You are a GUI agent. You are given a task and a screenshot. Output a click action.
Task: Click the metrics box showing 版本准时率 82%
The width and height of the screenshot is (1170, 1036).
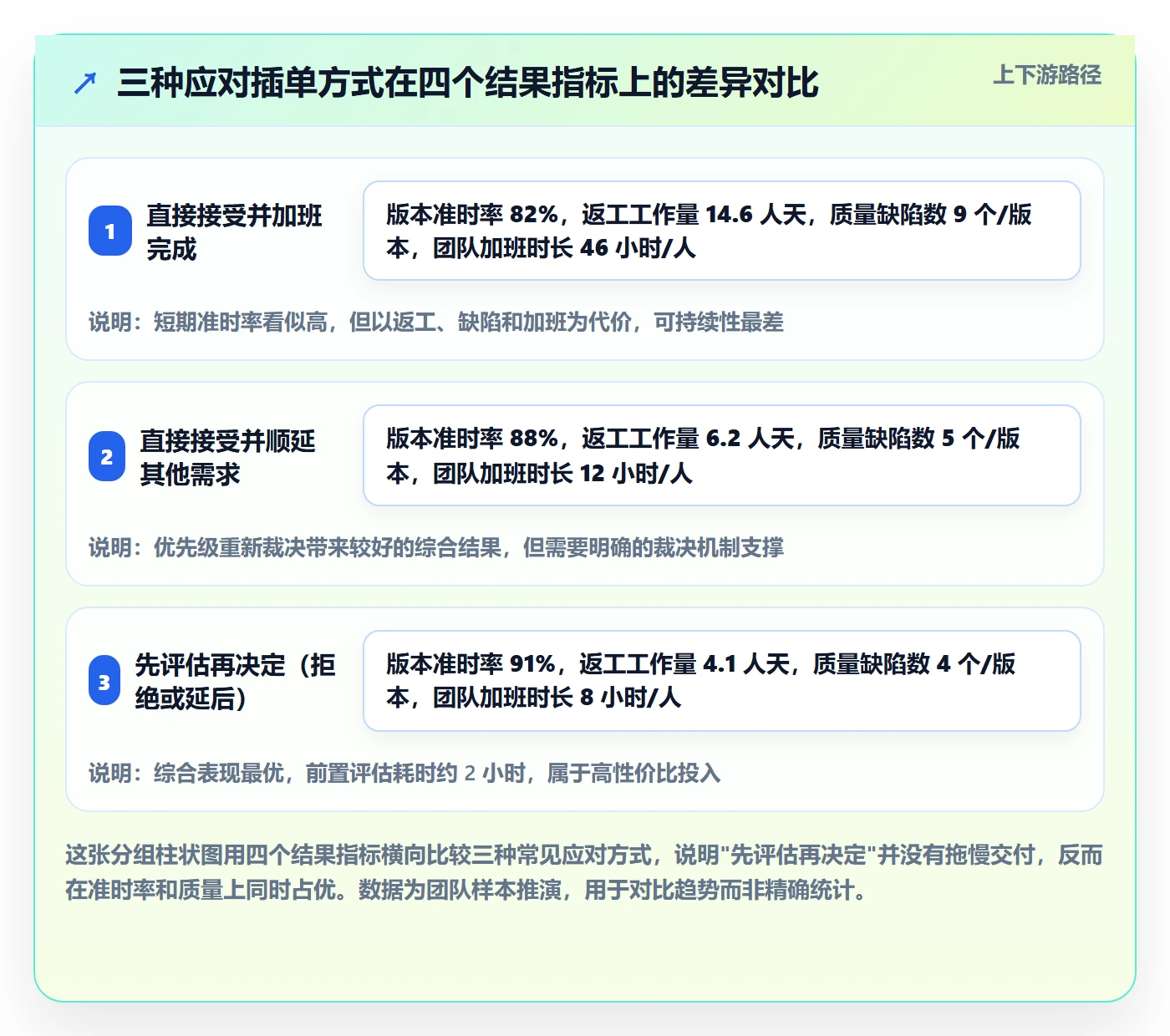coord(722,231)
